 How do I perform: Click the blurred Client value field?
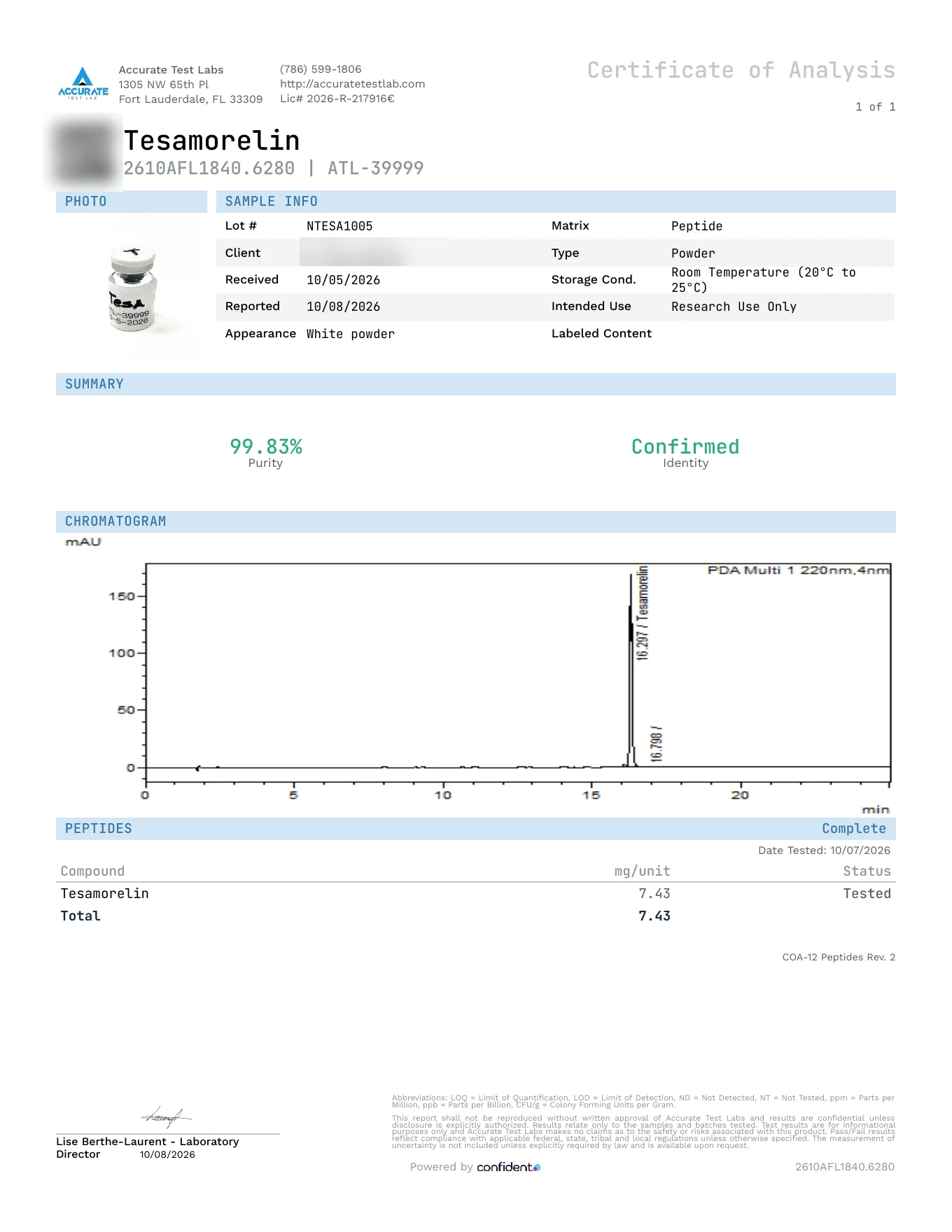point(373,253)
